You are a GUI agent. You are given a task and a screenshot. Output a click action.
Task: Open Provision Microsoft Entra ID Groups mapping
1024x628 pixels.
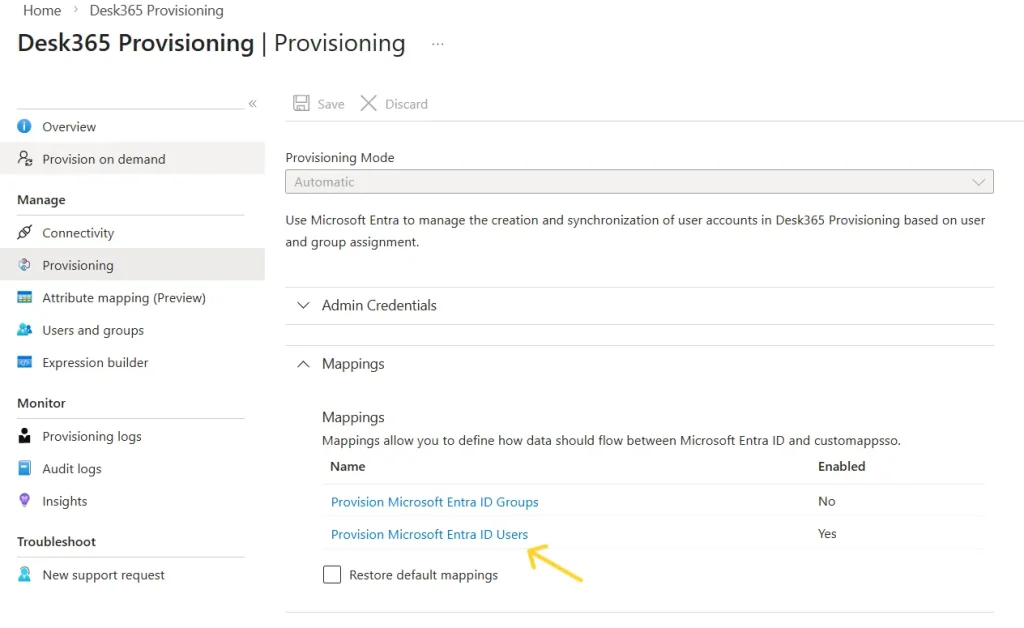[434, 501]
